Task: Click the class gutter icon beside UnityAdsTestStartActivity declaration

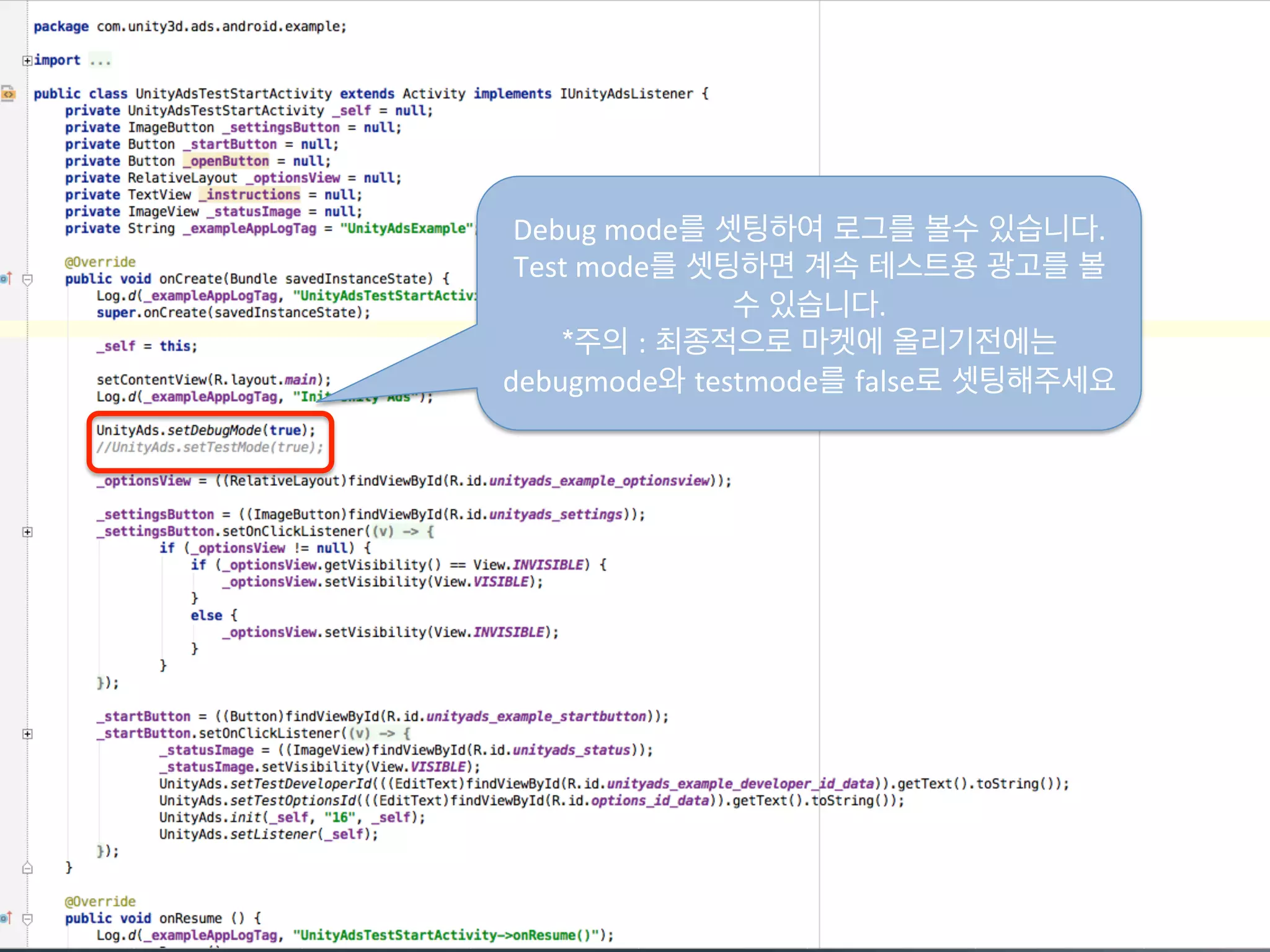Action: pyautogui.click(x=8, y=94)
